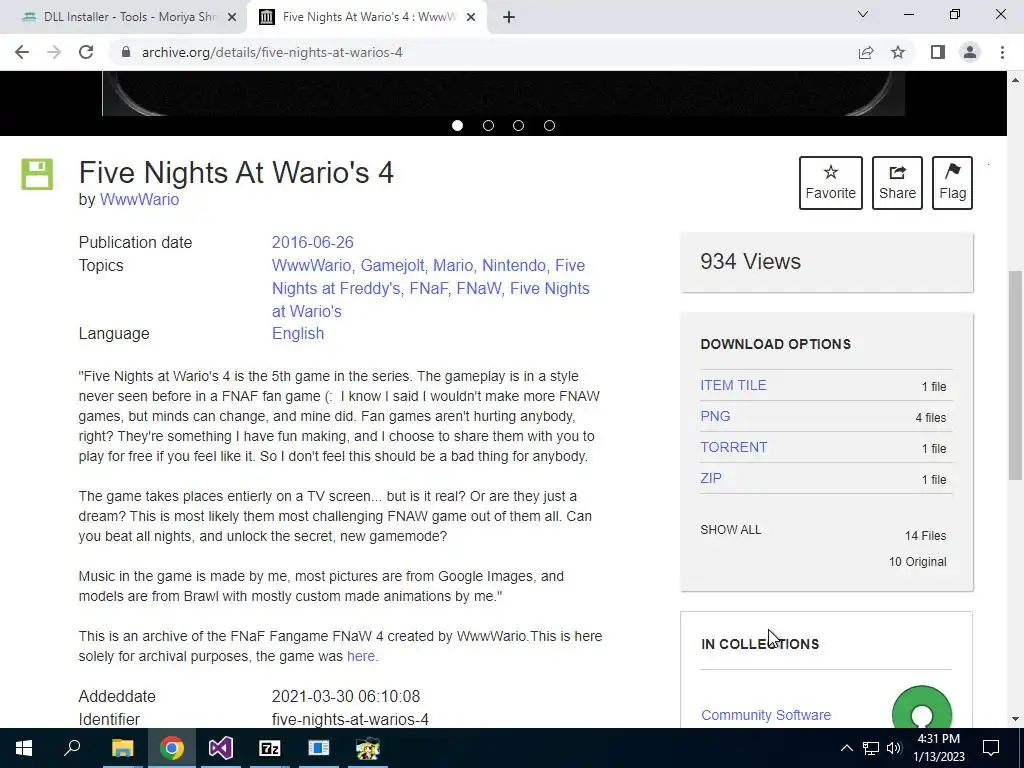Screen dimensions: 1024x768
Task: Download the TORRENT file
Action: [x=733, y=447]
